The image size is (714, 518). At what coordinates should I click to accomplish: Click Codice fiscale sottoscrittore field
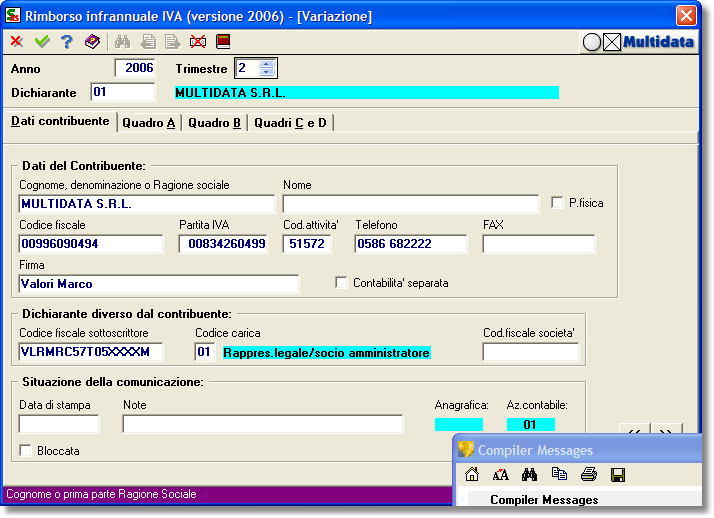click(x=91, y=352)
